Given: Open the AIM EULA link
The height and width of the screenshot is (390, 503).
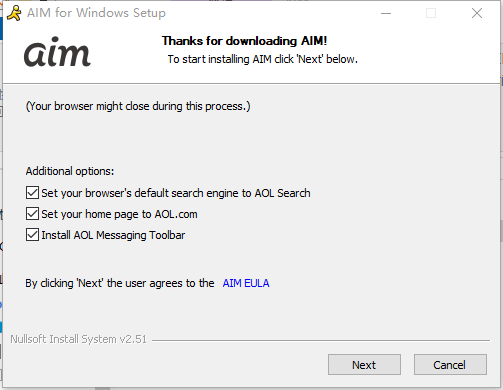Looking at the screenshot, I should (x=246, y=283).
